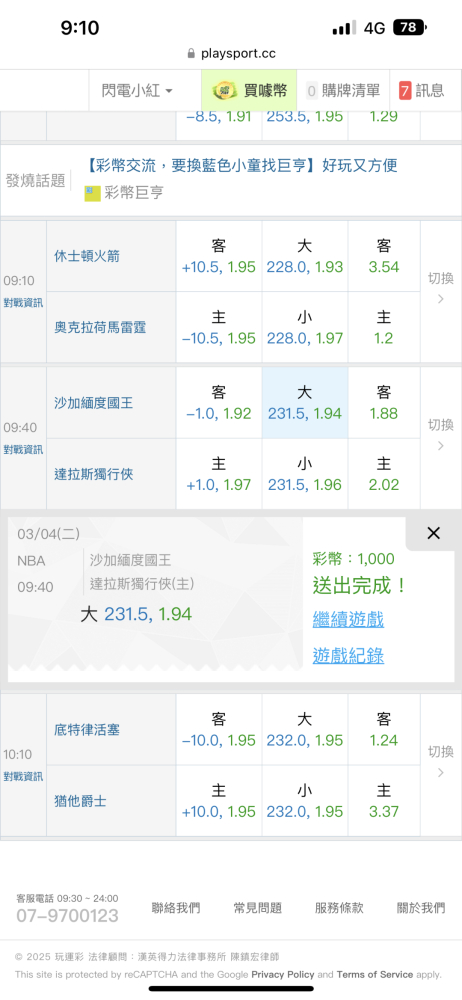Screen dimensions: 462x1000
Task: Select 客 -10.0, 1.95 spread for Pistons
Action: point(219,730)
